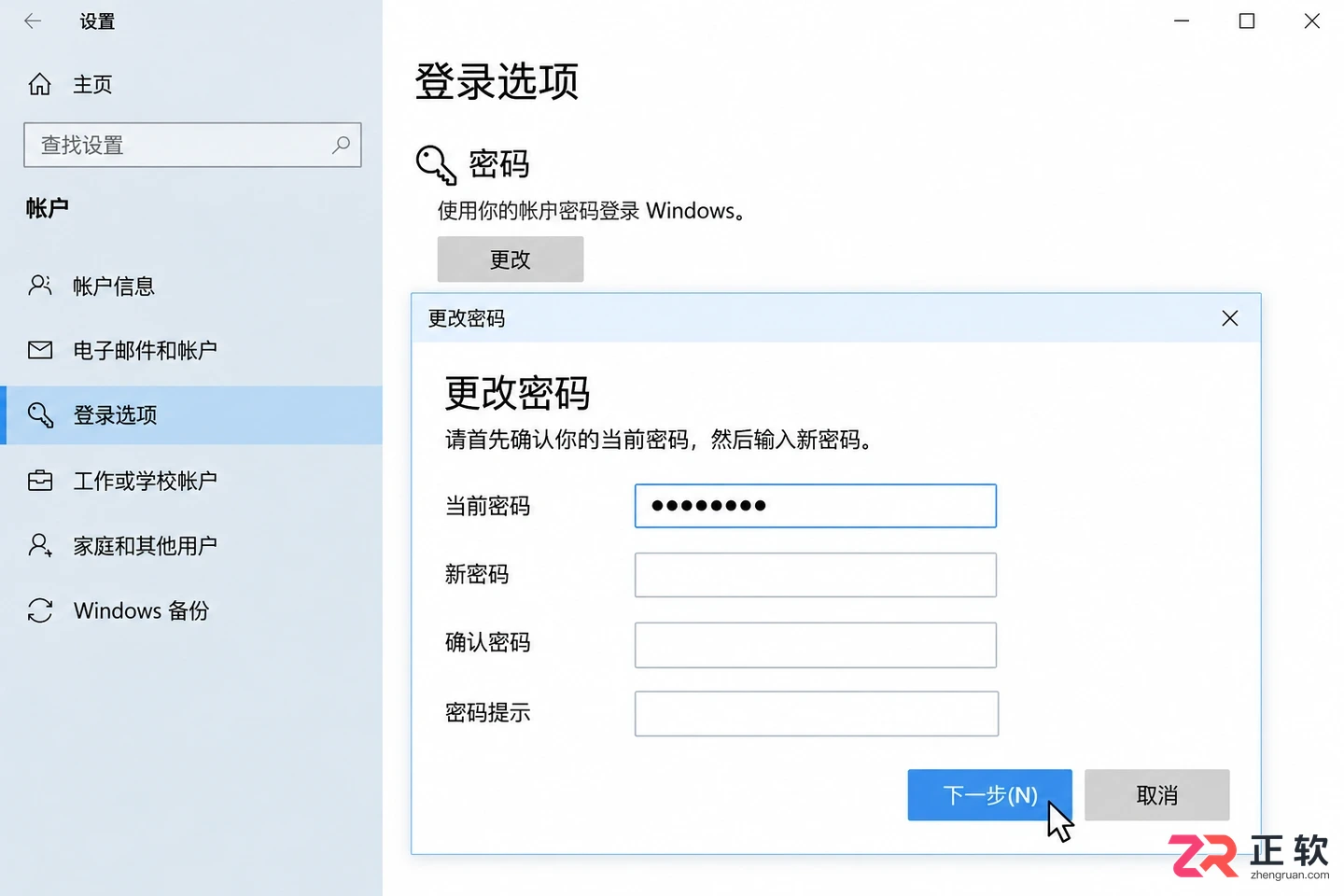The image size is (1344, 896).
Task: Click the 新密码 label
Action: point(477,574)
